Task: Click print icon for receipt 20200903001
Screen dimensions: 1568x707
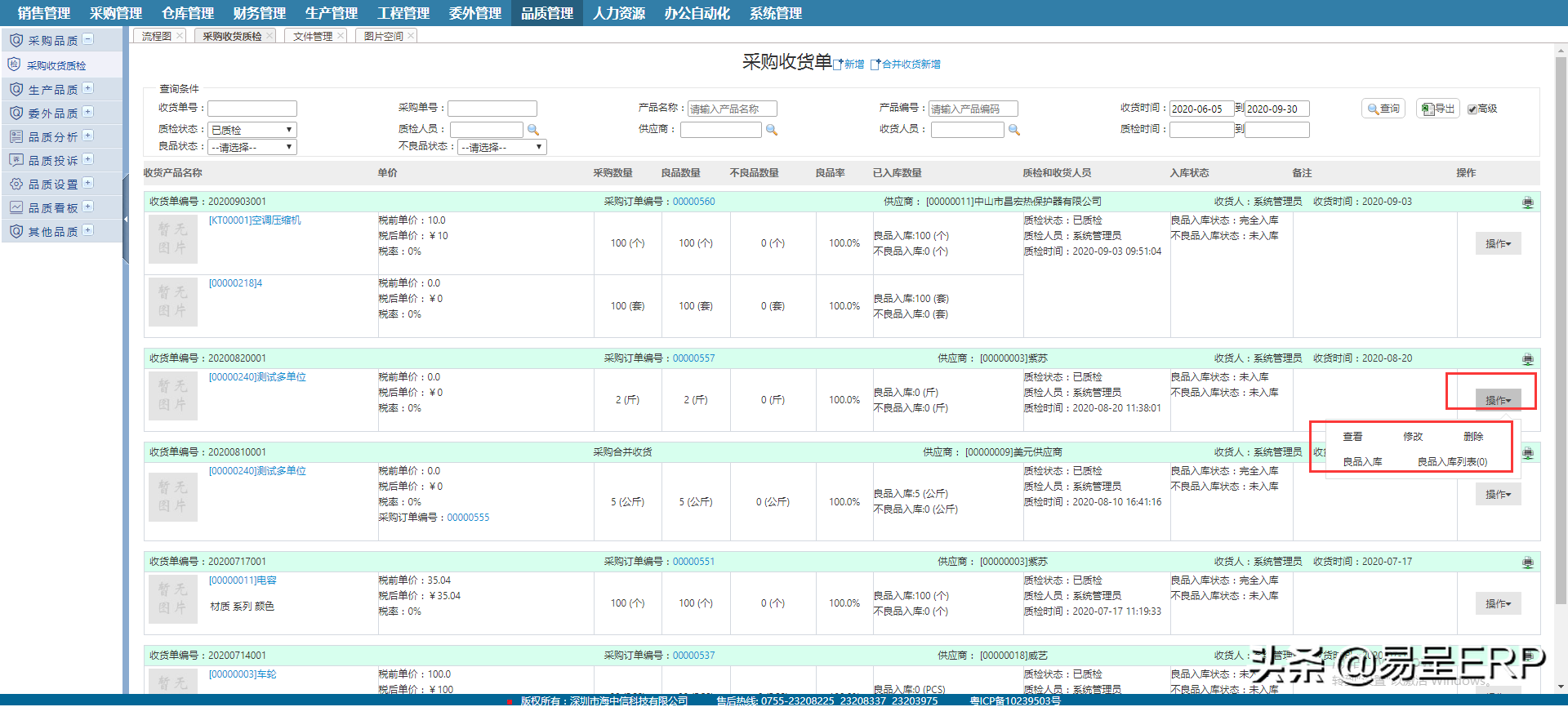Action: coord(1527,202)
